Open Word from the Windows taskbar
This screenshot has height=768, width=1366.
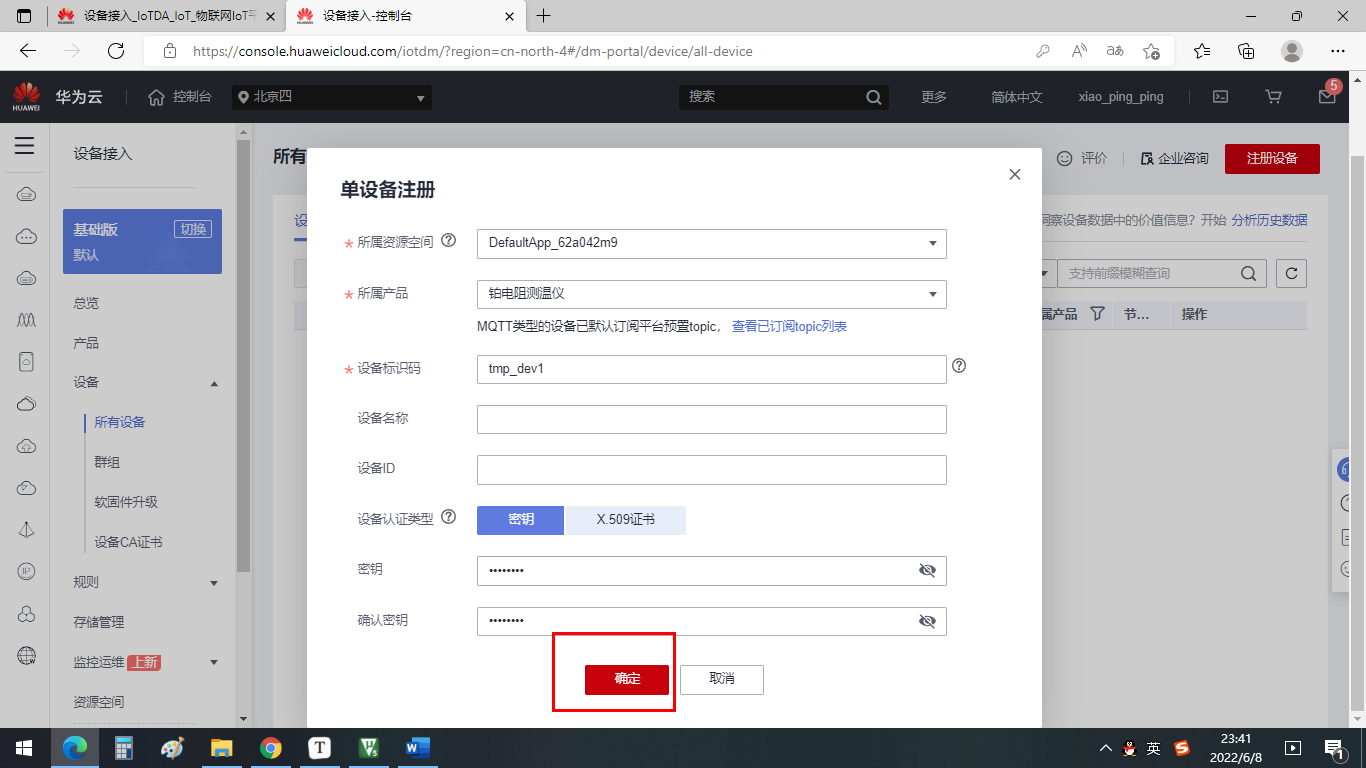[417, 747]
